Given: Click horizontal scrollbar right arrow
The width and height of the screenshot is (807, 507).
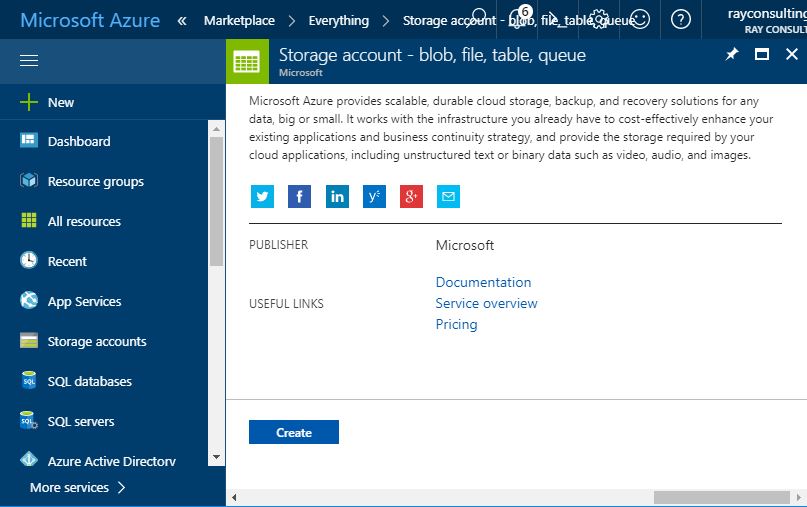Looking at the screenshot, I should point(799,497).
